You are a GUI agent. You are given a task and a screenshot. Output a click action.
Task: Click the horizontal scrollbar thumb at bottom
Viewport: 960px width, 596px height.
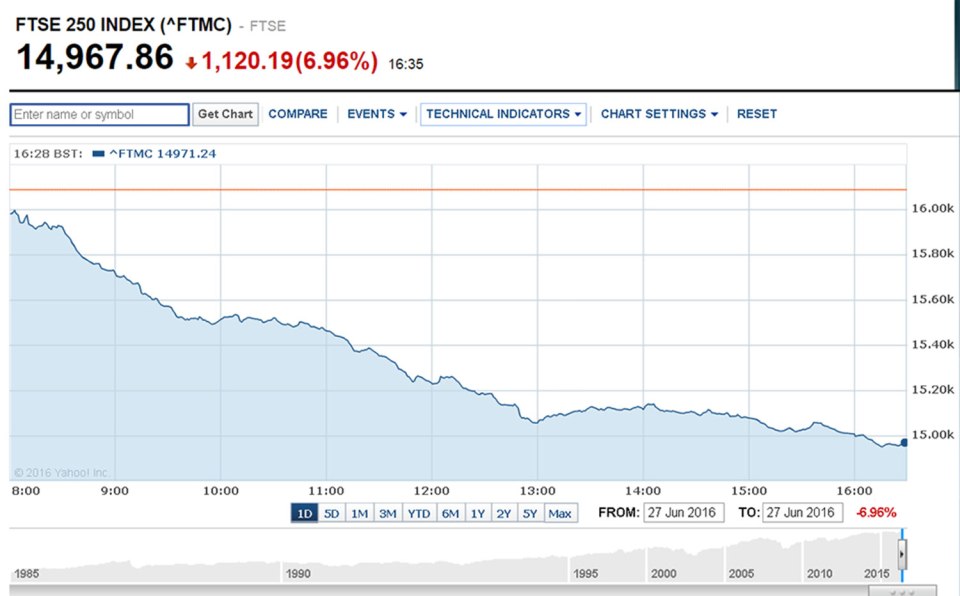pos(902,592)
